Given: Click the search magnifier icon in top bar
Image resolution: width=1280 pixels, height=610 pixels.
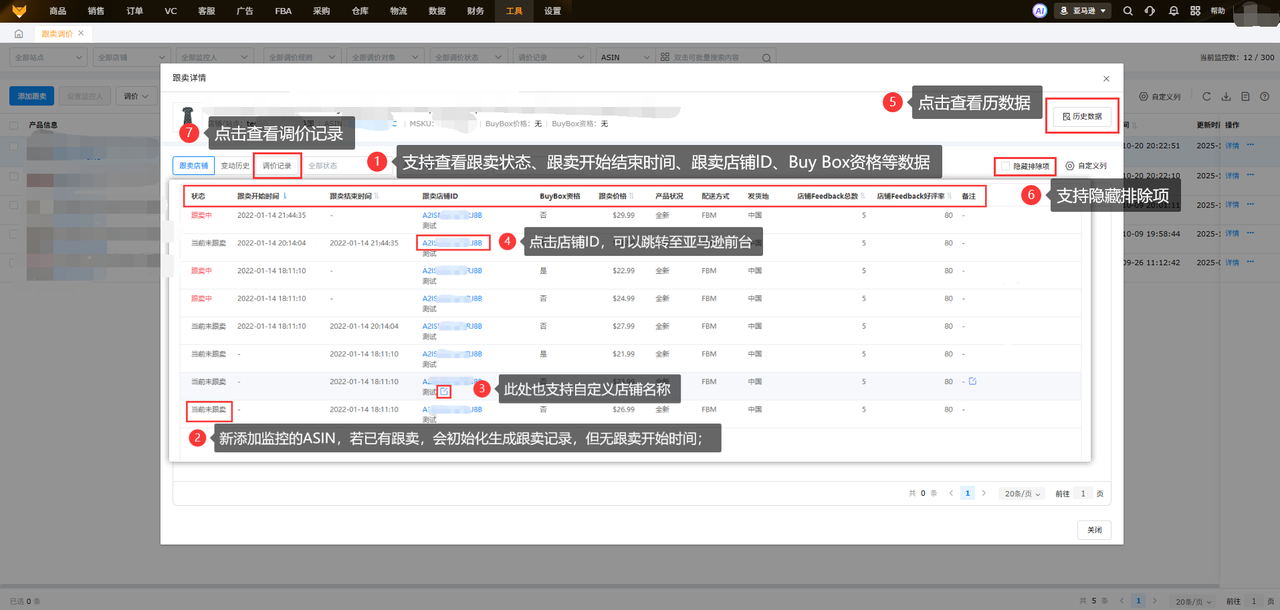Looking at the screenshot, I should pyautogui.click(x=1128, y=11).
